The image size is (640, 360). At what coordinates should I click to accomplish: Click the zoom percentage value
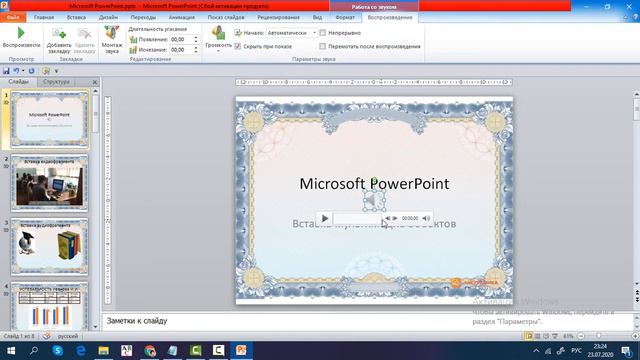coord(568,336)
